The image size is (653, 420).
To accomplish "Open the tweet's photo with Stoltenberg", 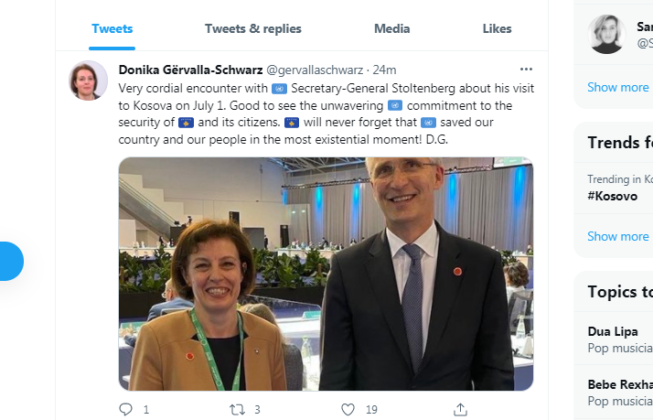I will tap(326, 273).
